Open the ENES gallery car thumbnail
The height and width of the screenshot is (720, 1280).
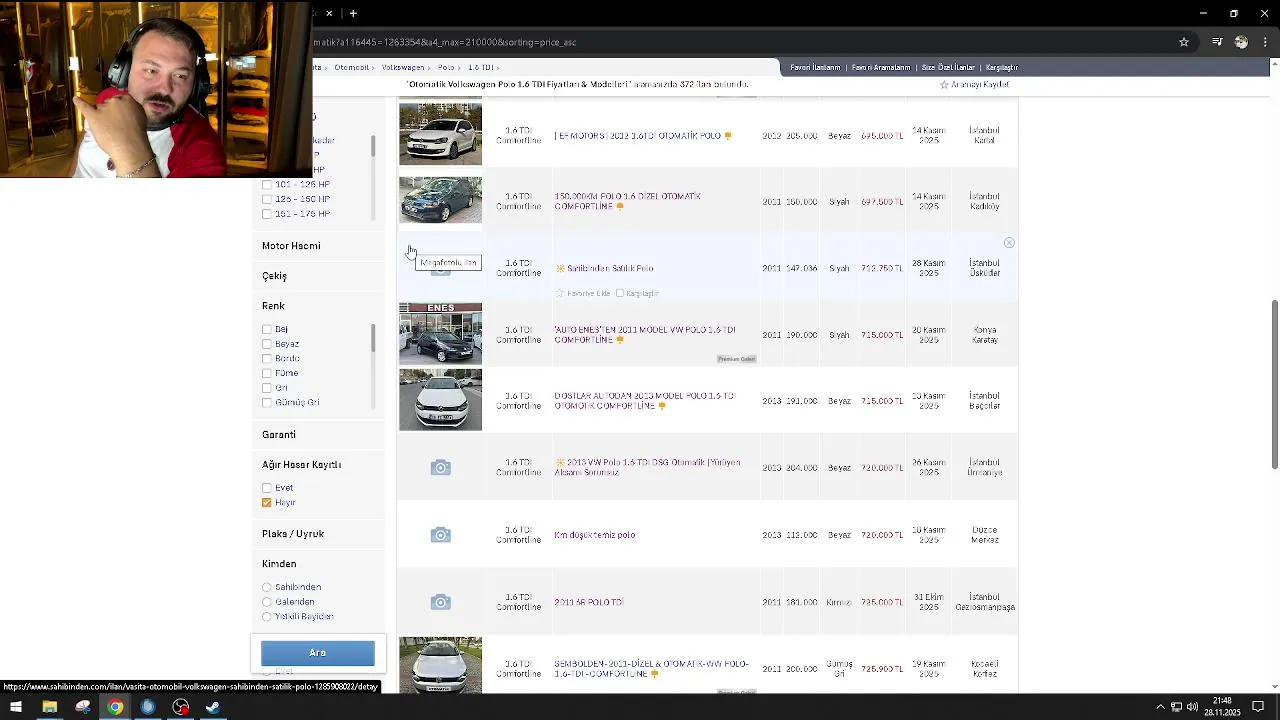pos(440,334)
